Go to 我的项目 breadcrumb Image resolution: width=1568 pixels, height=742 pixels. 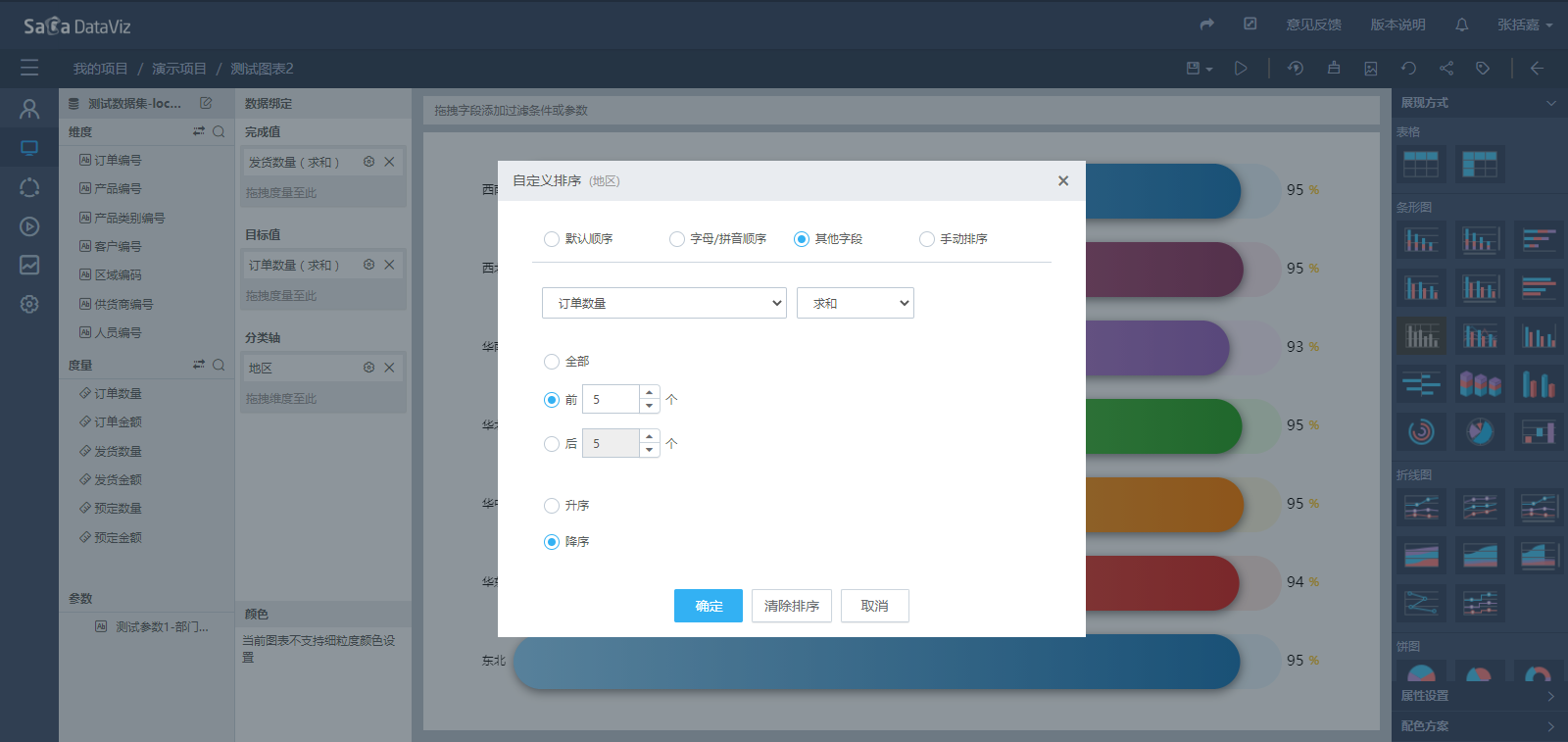pyautogui.click(x=100, y=69)
